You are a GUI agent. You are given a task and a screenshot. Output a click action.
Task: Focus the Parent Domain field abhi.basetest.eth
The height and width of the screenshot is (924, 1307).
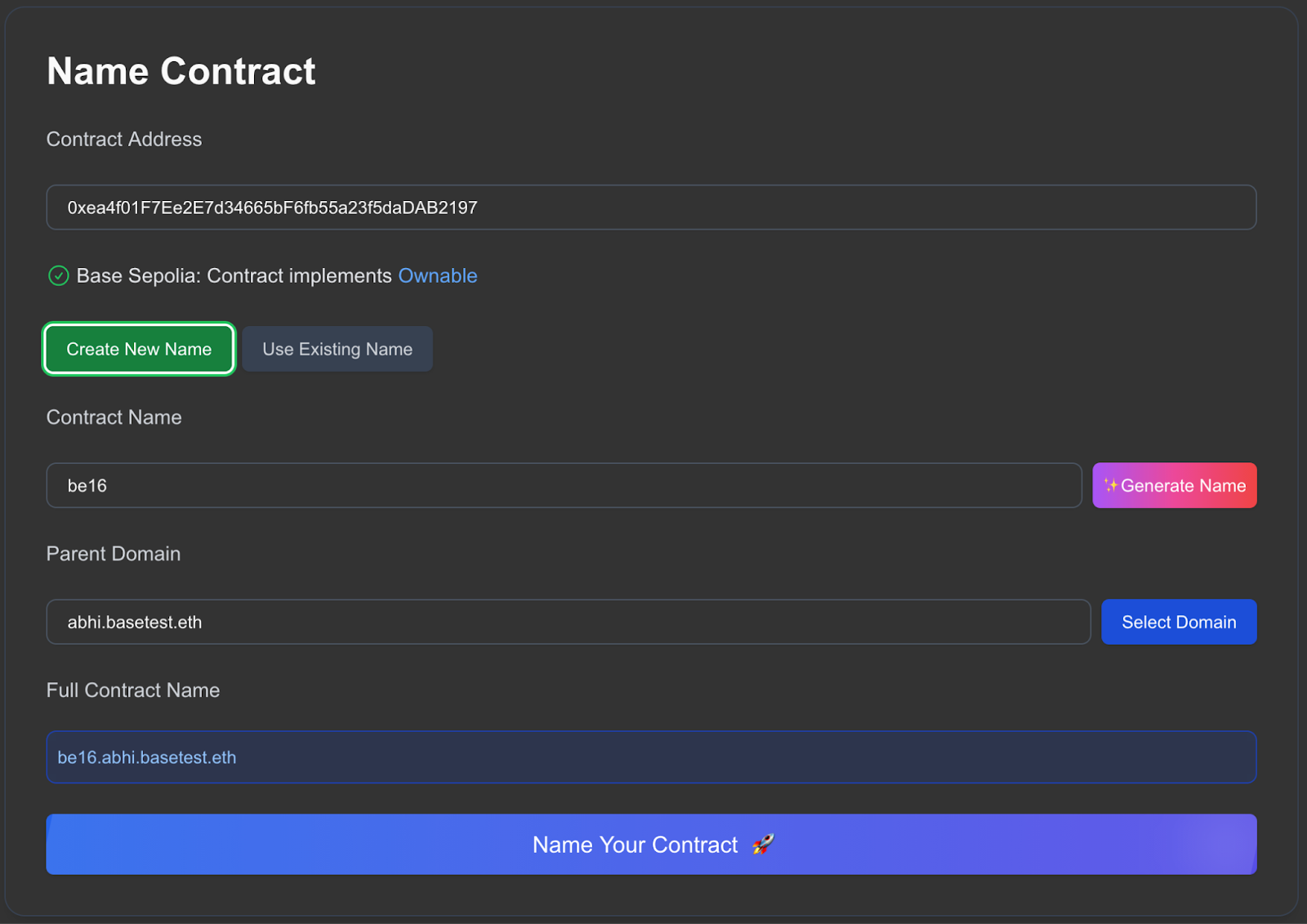(568, 623)
